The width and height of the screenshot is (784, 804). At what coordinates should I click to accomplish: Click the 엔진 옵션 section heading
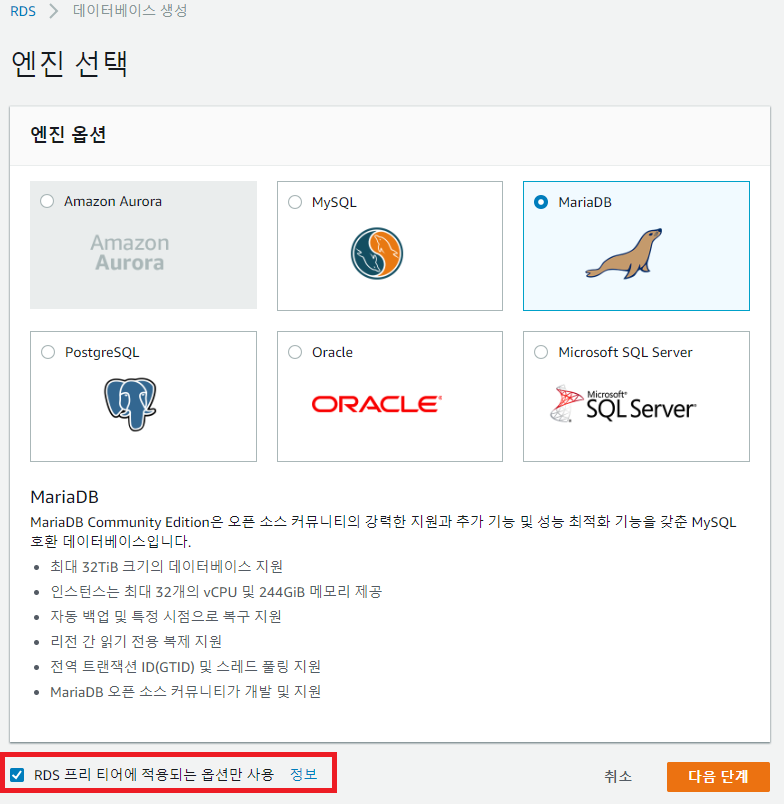pyautogui.click(x=68, y=134)
